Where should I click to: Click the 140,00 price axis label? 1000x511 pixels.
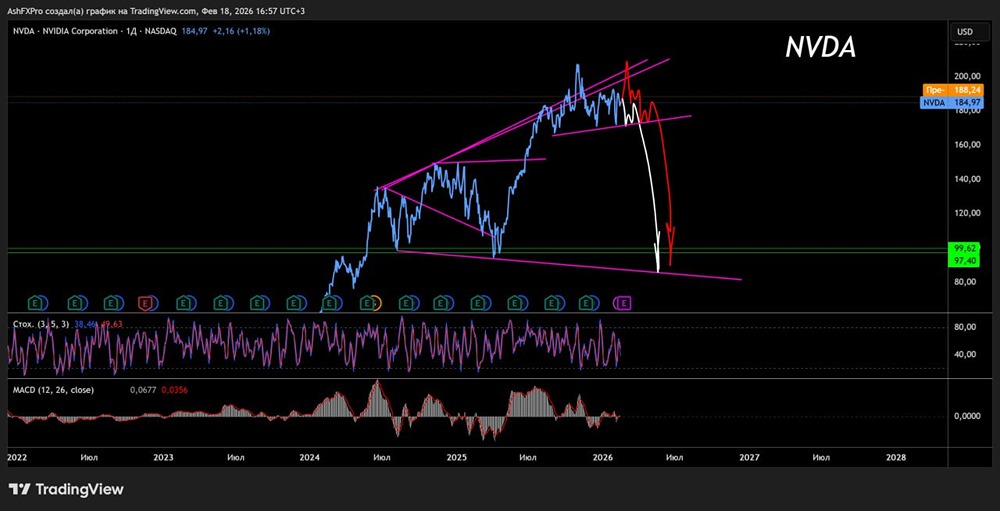(x=969, y=179)
